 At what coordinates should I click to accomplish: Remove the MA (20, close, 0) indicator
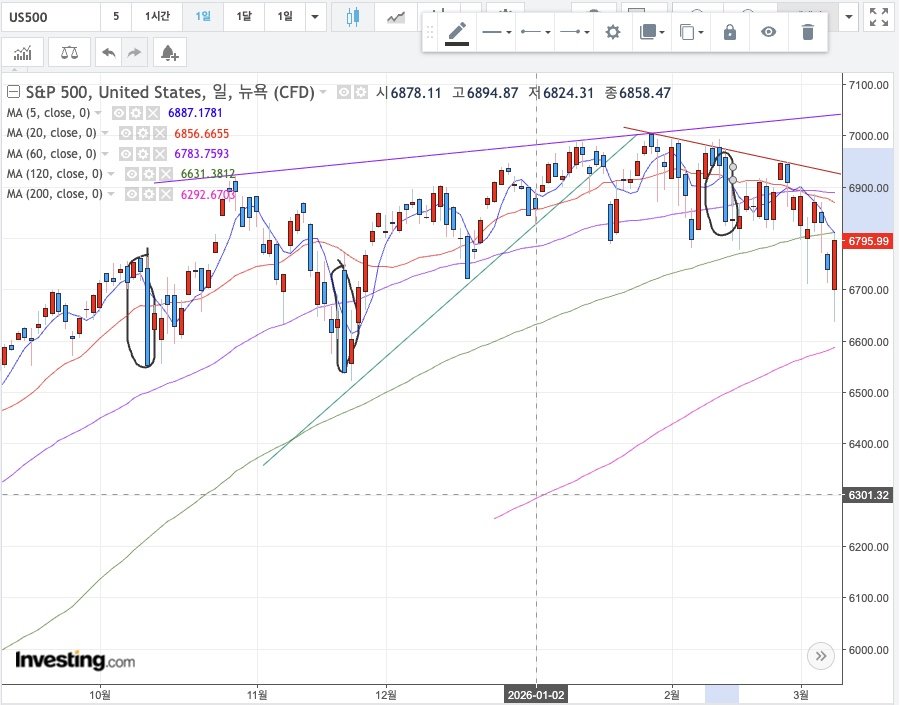(x=159, y=133)
